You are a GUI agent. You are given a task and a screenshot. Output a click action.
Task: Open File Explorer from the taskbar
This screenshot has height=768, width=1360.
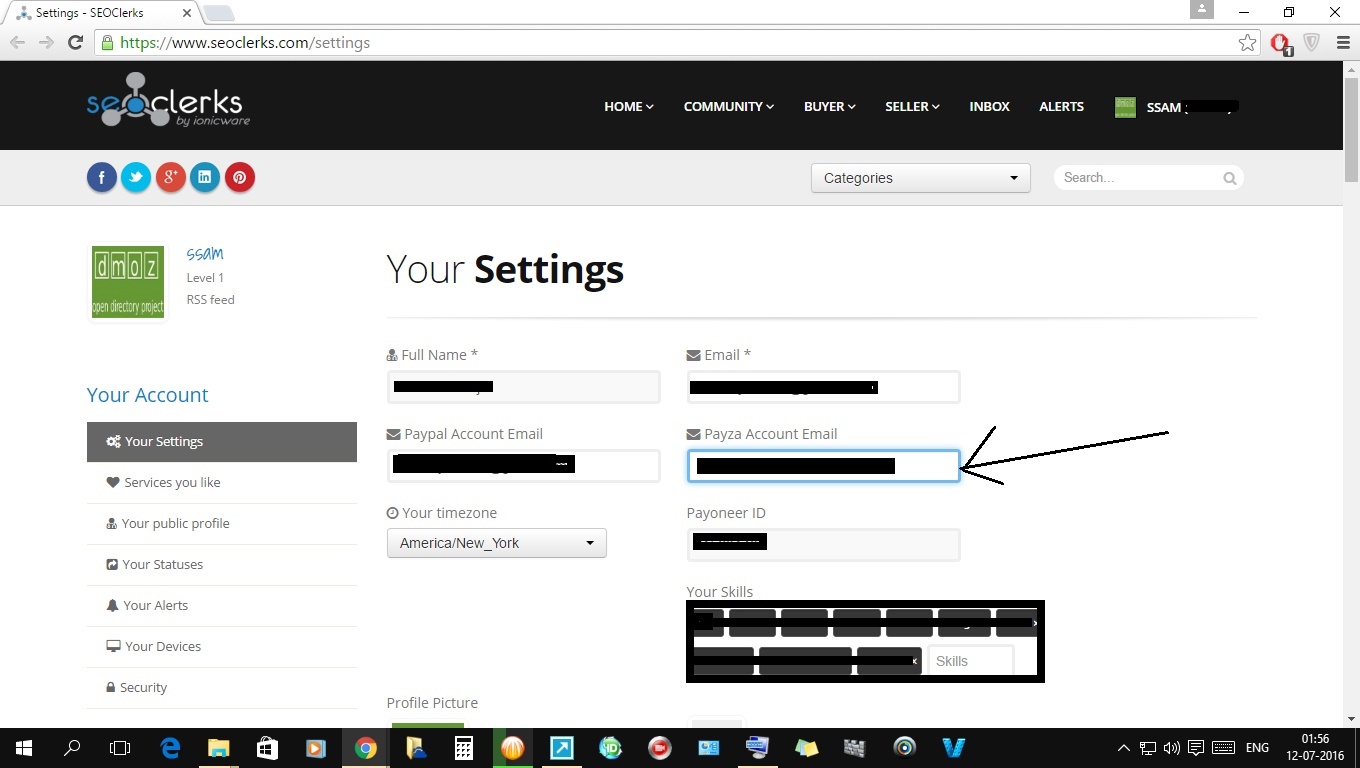(218, 747)
